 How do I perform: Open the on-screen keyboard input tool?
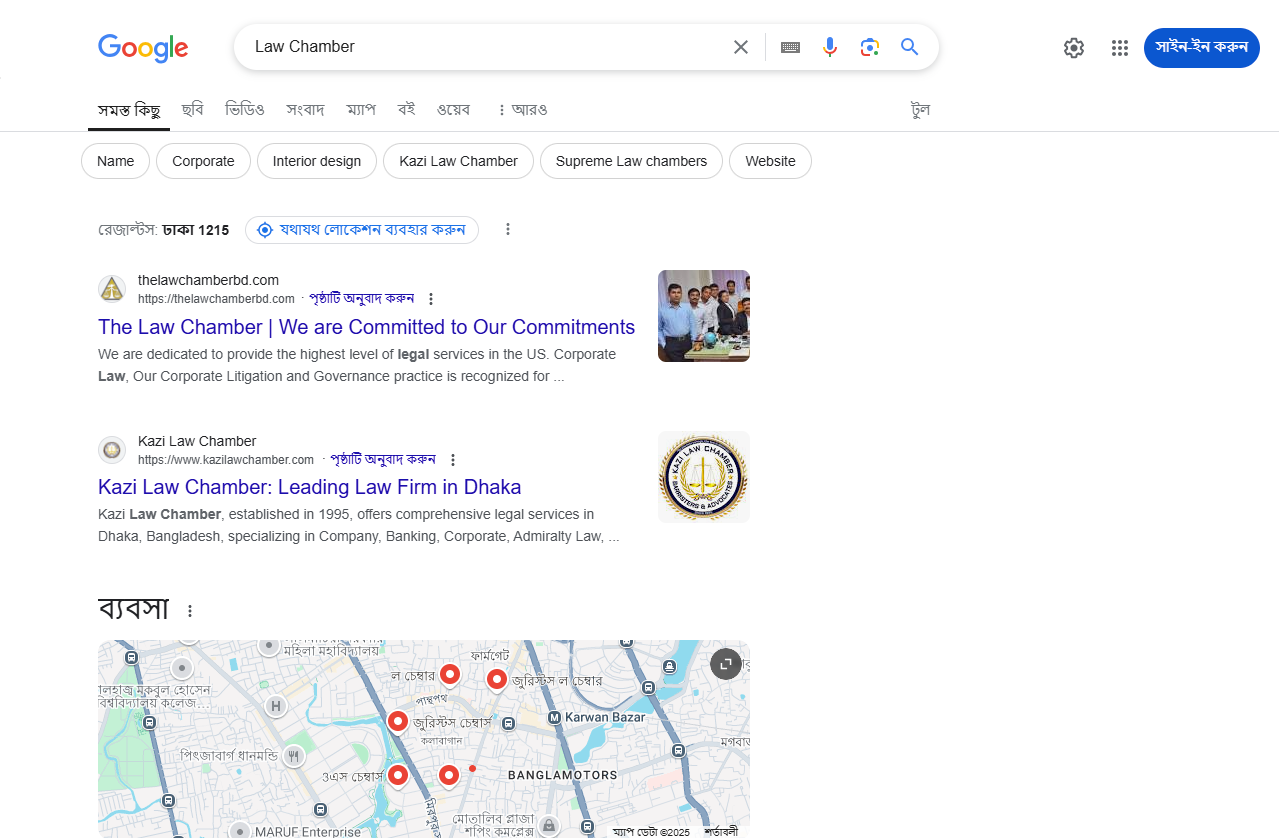[790, 47]
